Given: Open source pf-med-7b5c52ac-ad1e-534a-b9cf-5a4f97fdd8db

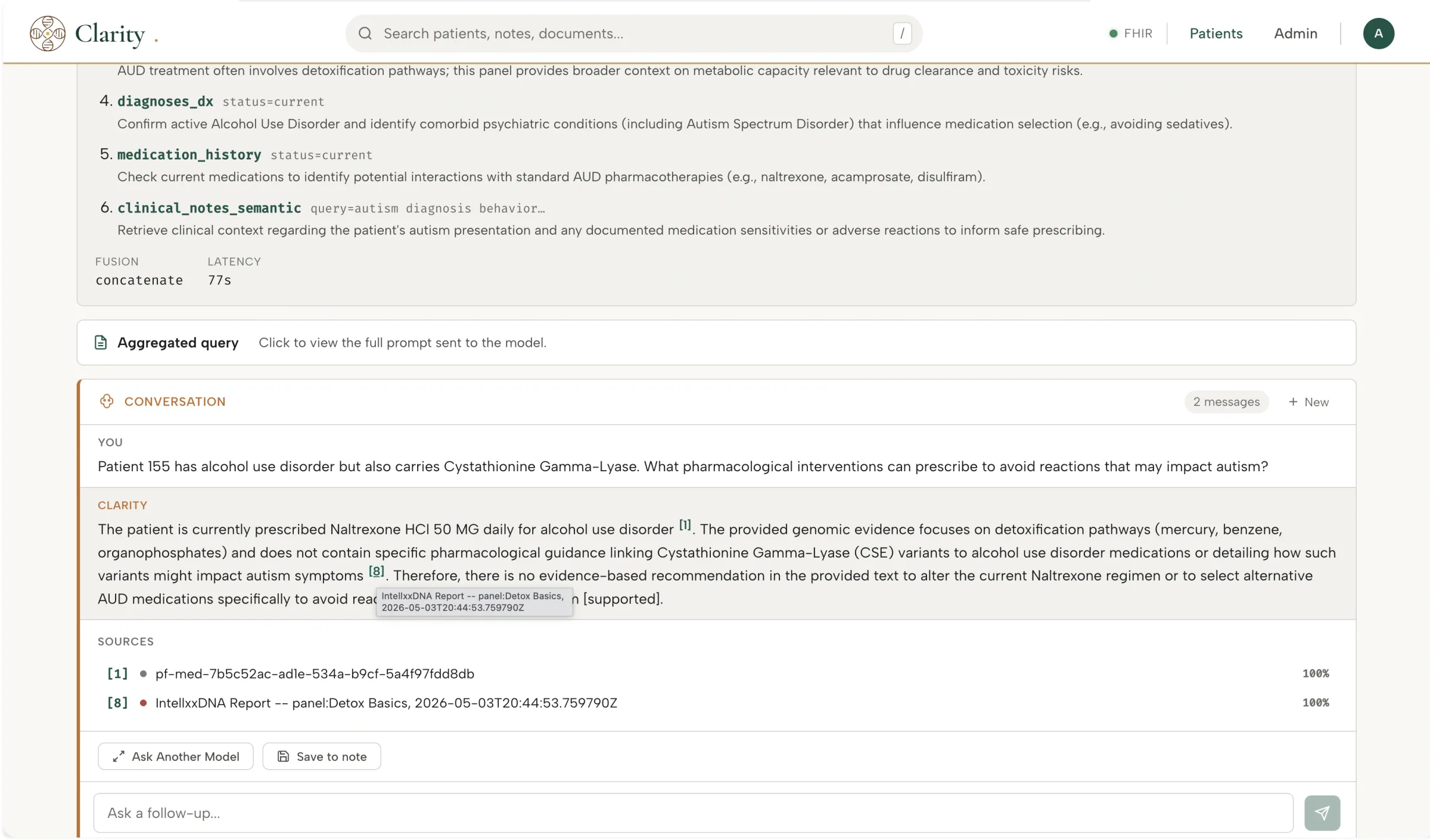Looking at the screenshot, I should point(315,674).
